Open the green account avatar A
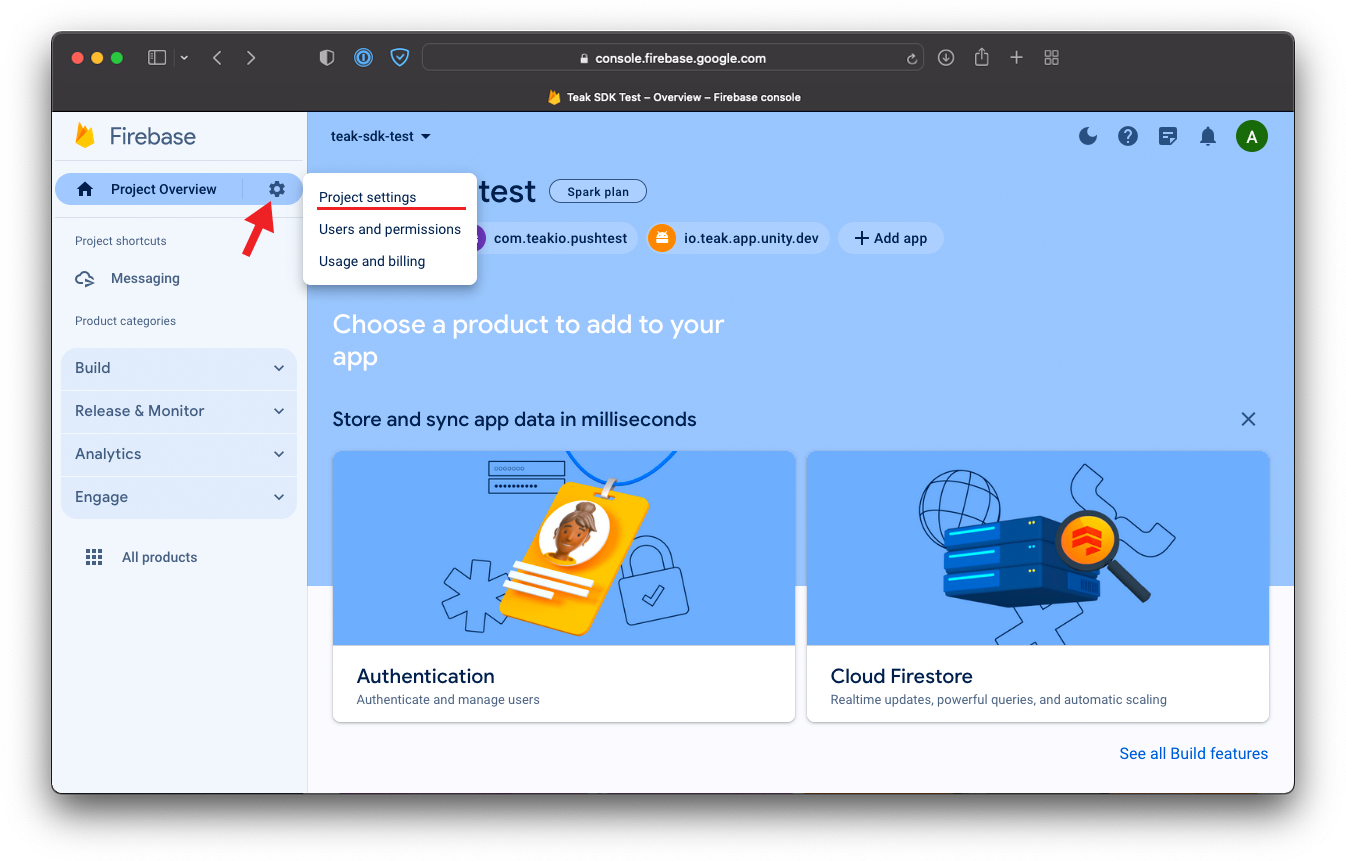Screen dimensions: 1346x861 pos(1252,136)
